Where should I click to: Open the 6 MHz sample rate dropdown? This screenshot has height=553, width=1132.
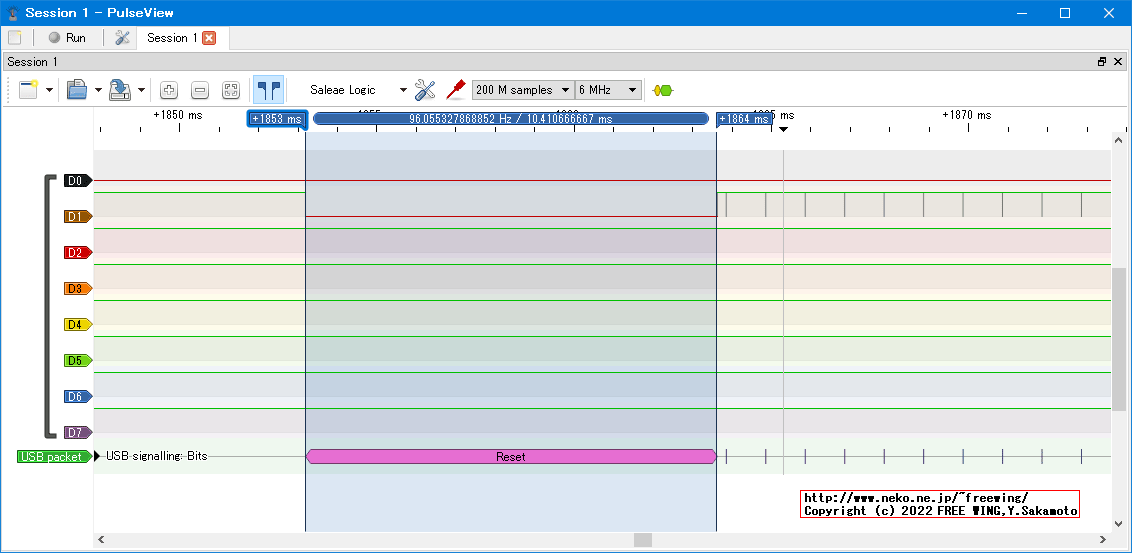coord(608,90)
